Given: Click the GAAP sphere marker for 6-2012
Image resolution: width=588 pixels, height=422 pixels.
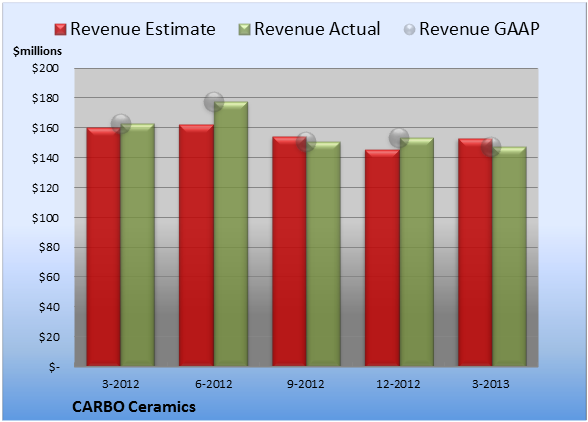Looking at the screenshot, I should coord(214,102).
